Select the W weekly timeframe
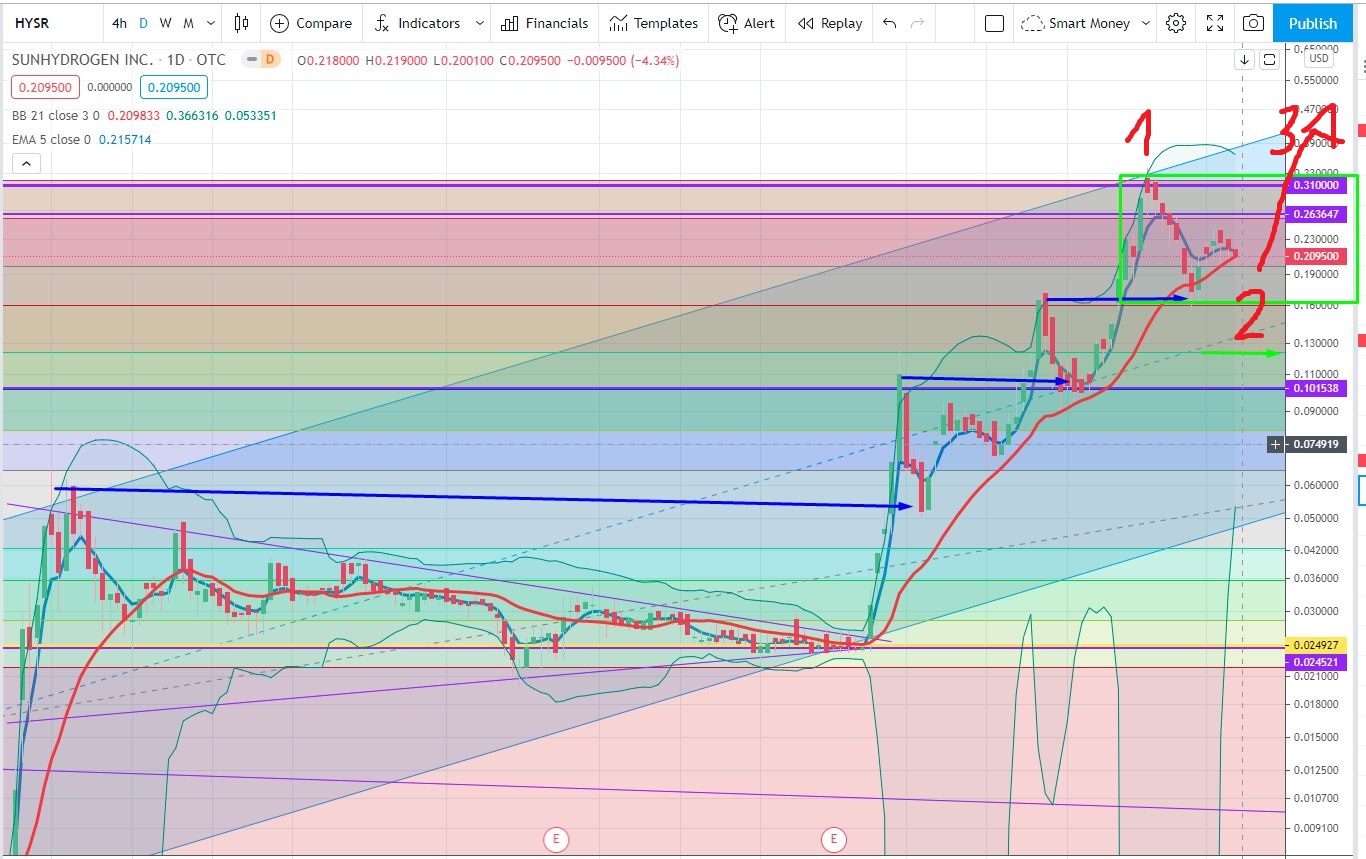The height and width of the screenshot is (859, 1366). click(x=165, y=23)
